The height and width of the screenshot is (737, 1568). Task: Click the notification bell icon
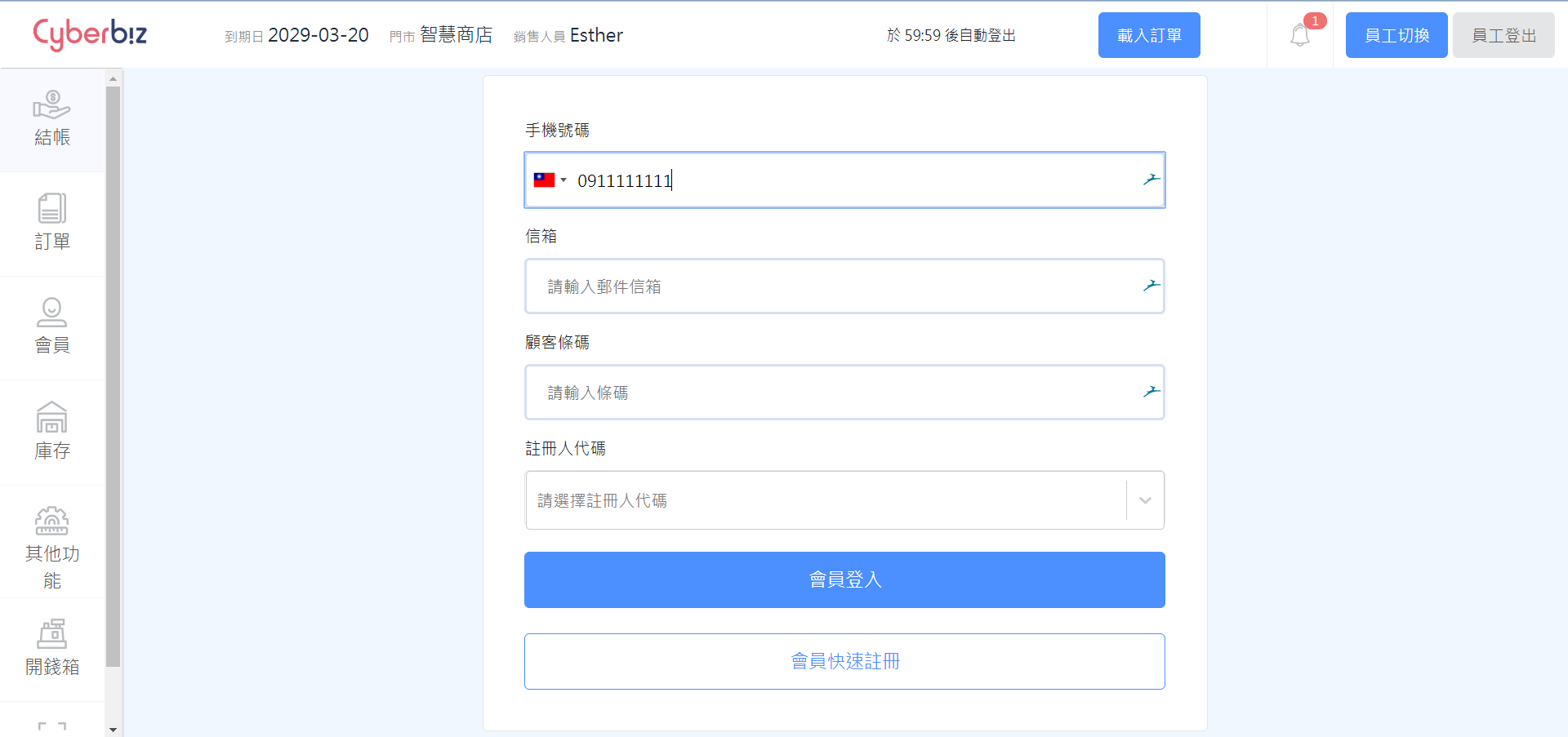[1300, 35]
